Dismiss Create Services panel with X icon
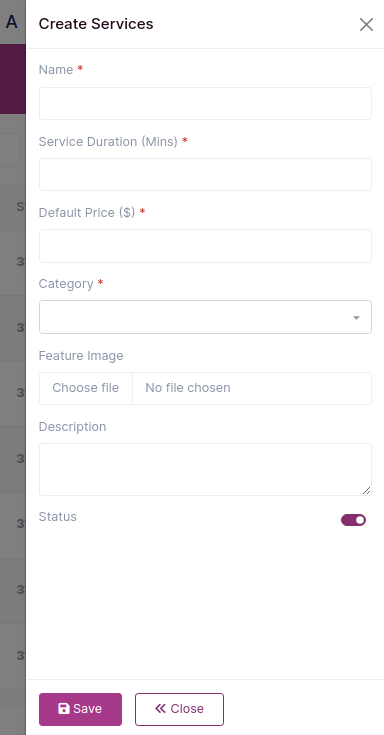 coord(366,24)
